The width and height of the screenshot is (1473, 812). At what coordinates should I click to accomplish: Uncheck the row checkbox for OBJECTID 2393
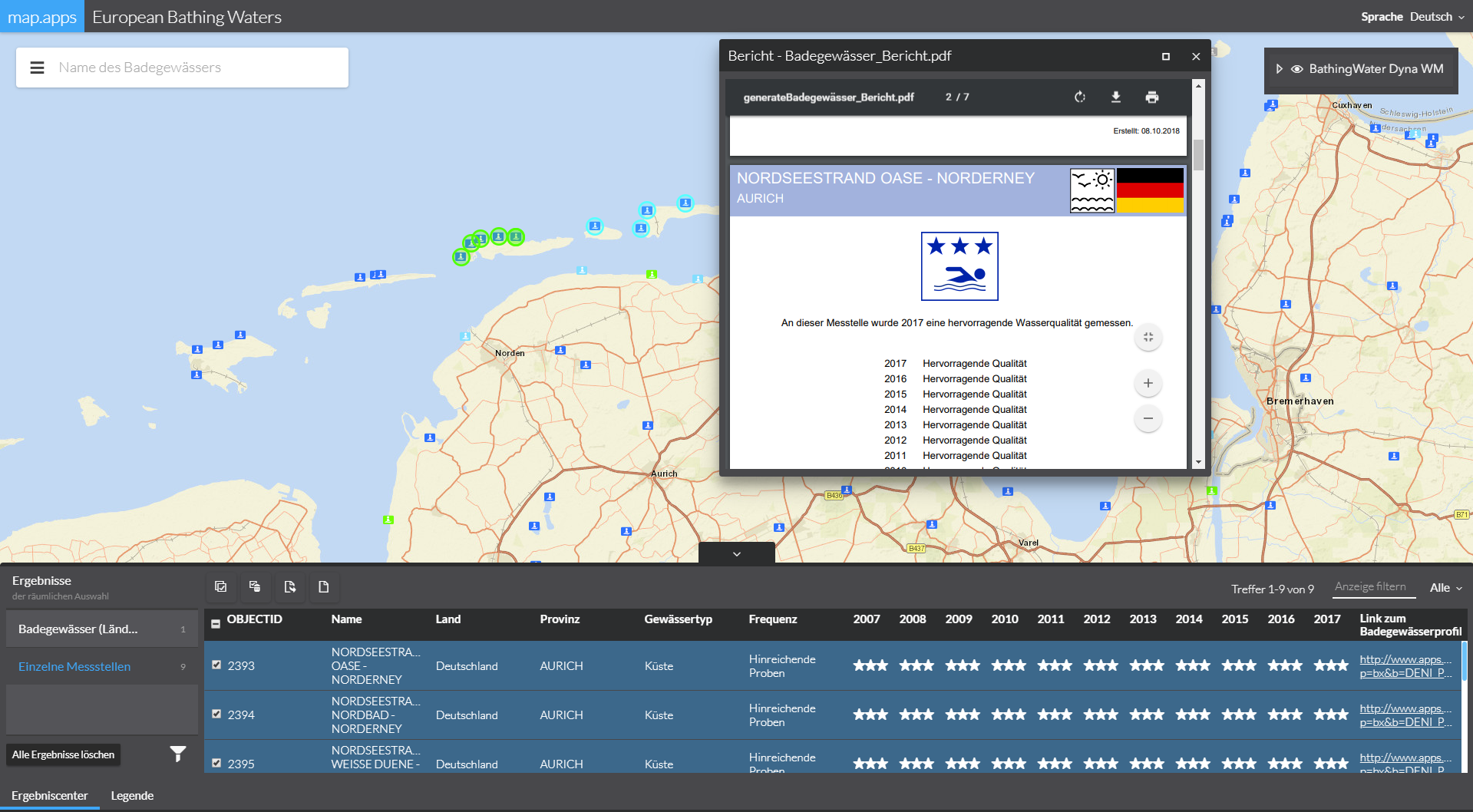216,665
